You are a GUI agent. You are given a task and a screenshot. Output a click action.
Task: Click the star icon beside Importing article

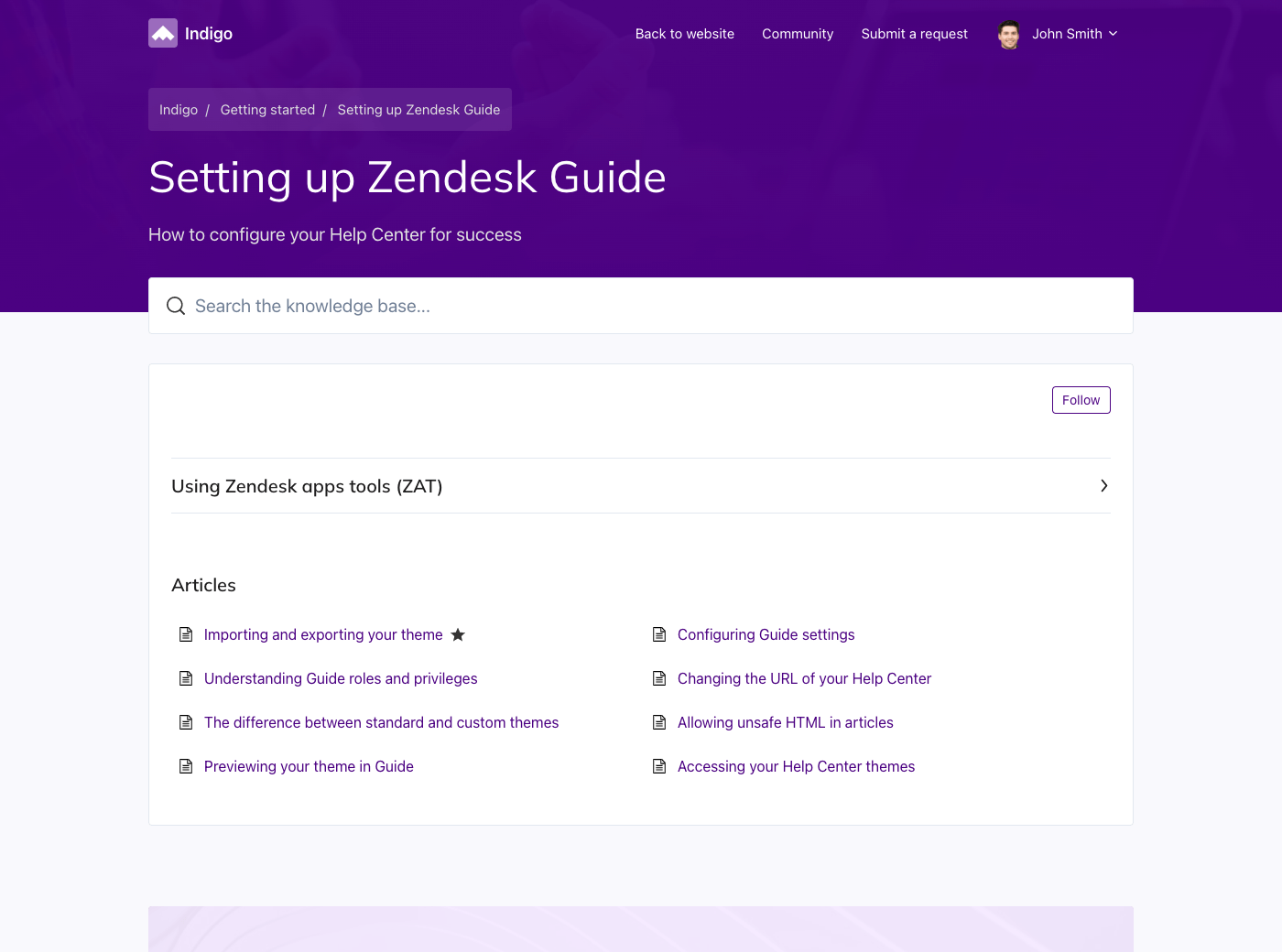click(x=458, y=635)
